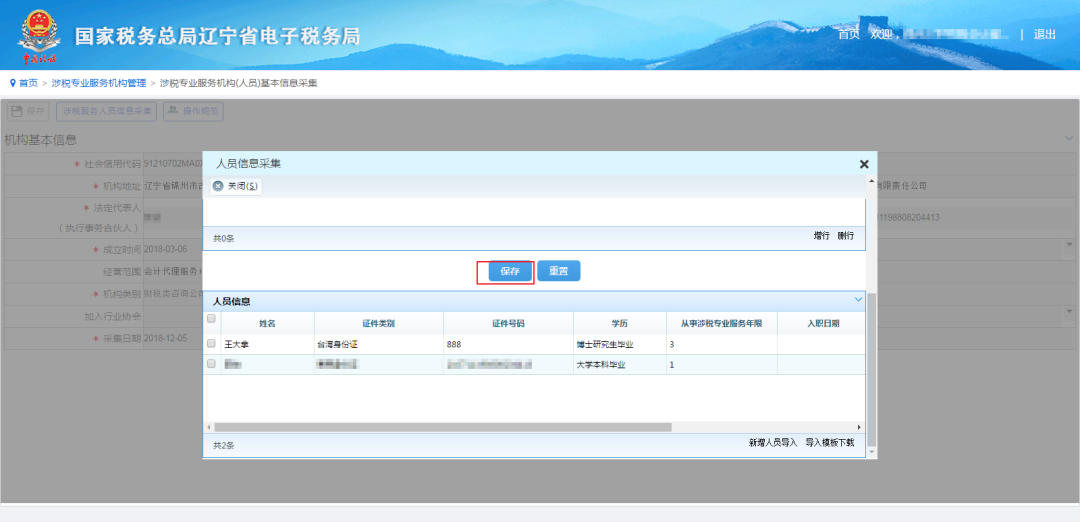1080x522 pixels.
Task: Click 导入模板下载 link
Action: click(x=830, y=442)
